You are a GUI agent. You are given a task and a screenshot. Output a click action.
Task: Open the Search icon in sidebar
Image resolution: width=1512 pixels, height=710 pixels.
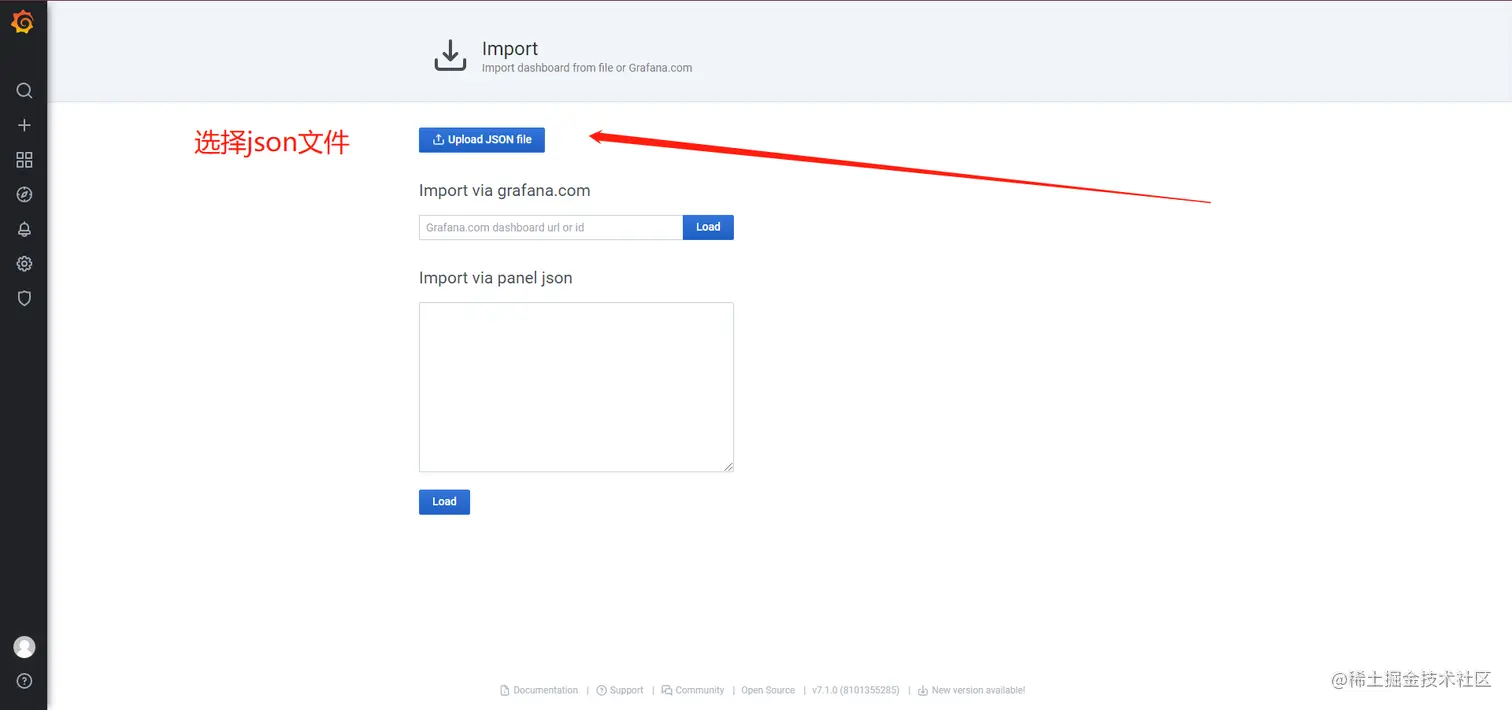[24, 91]
